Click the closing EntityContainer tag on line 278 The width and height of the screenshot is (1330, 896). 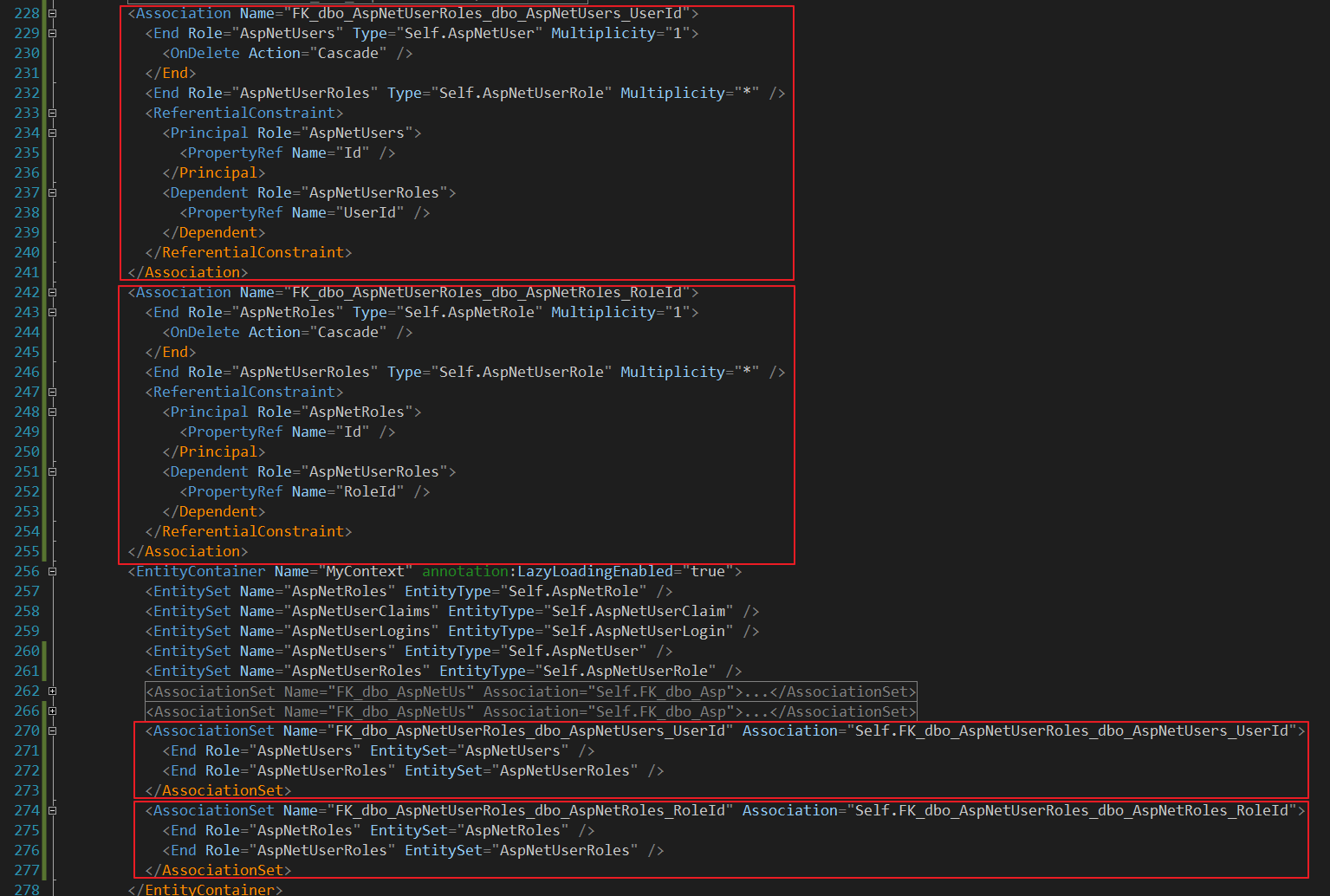205,889
